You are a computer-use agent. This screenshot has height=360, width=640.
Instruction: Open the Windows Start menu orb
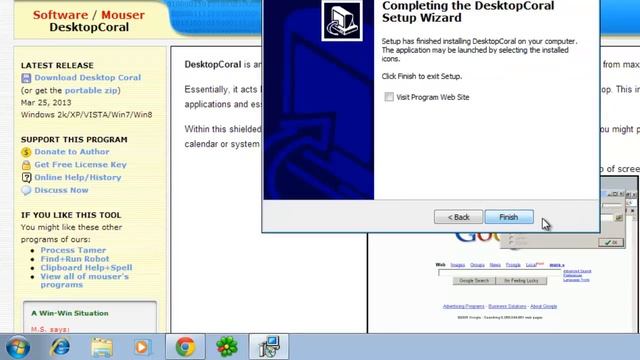click(18, 347)
